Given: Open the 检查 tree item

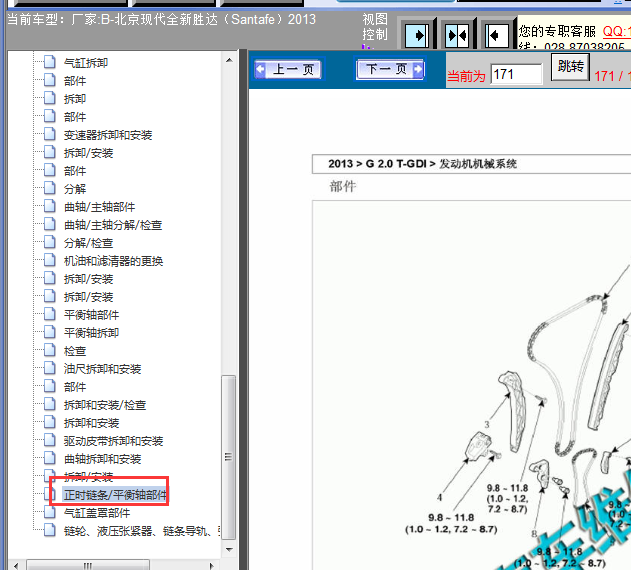Looking at the screenshot, I should coord(75,351).
